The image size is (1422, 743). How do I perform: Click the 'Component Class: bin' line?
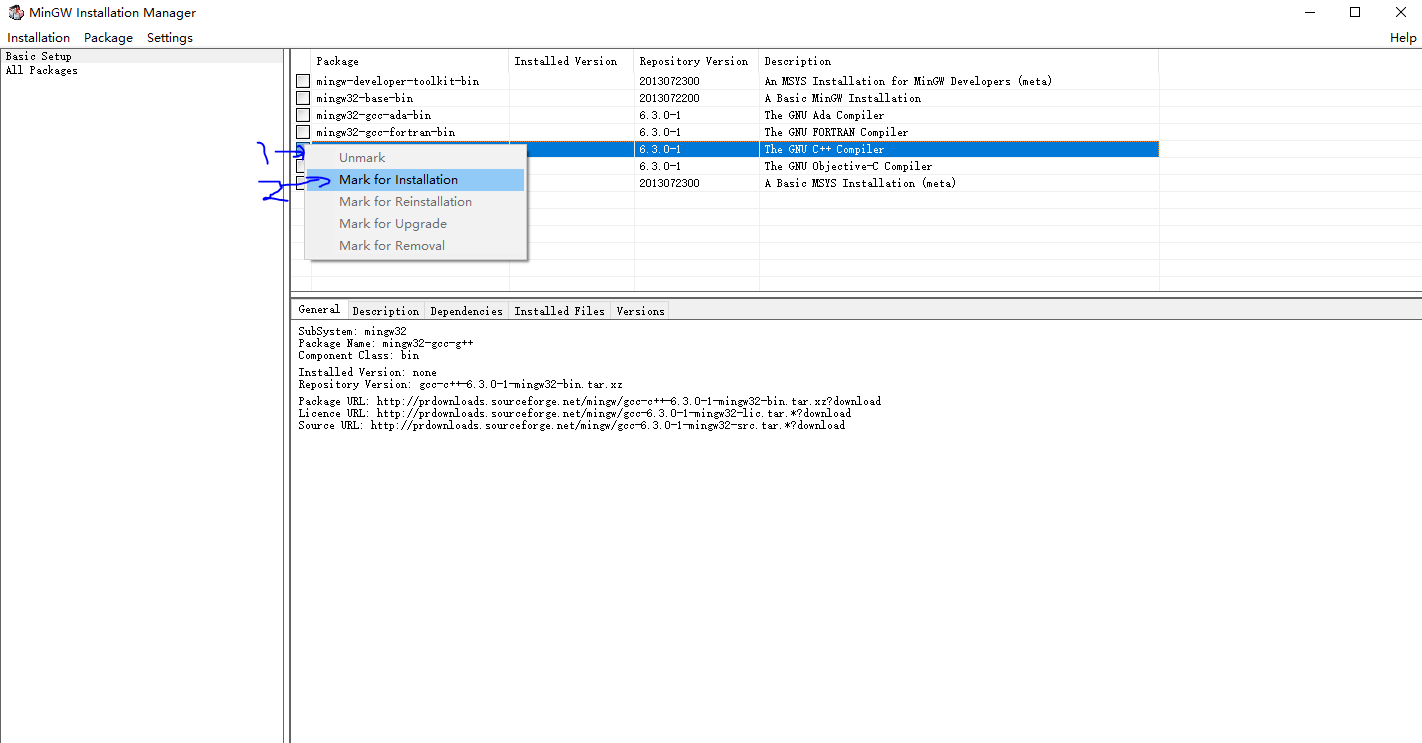[358, 355]
